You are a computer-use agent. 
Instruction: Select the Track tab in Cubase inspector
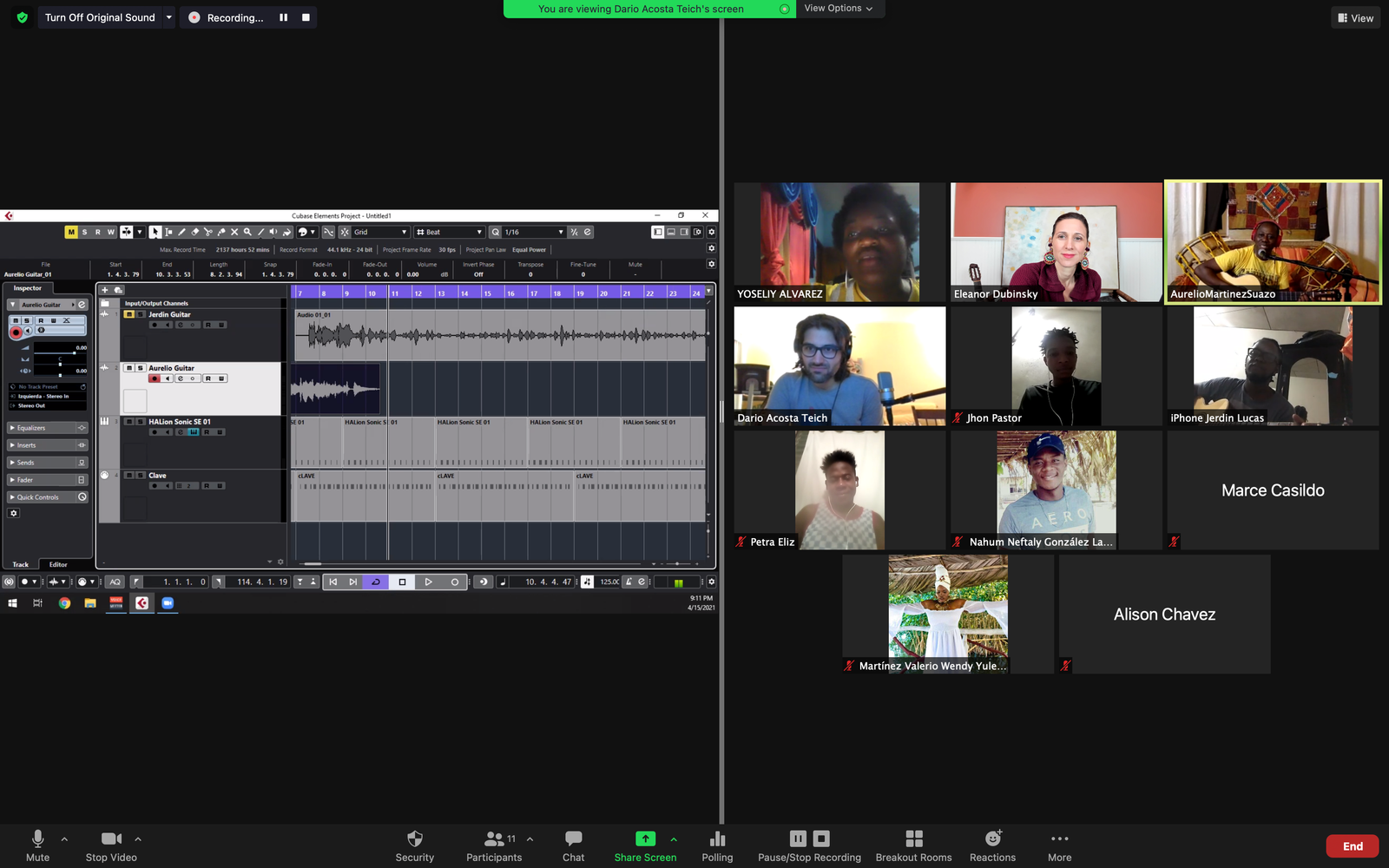[x=20, y=564]
